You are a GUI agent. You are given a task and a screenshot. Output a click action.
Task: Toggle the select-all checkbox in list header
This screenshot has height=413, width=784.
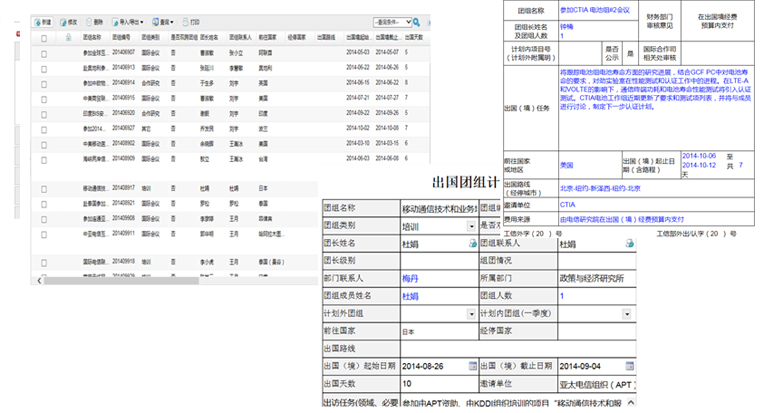pos(44,38)
